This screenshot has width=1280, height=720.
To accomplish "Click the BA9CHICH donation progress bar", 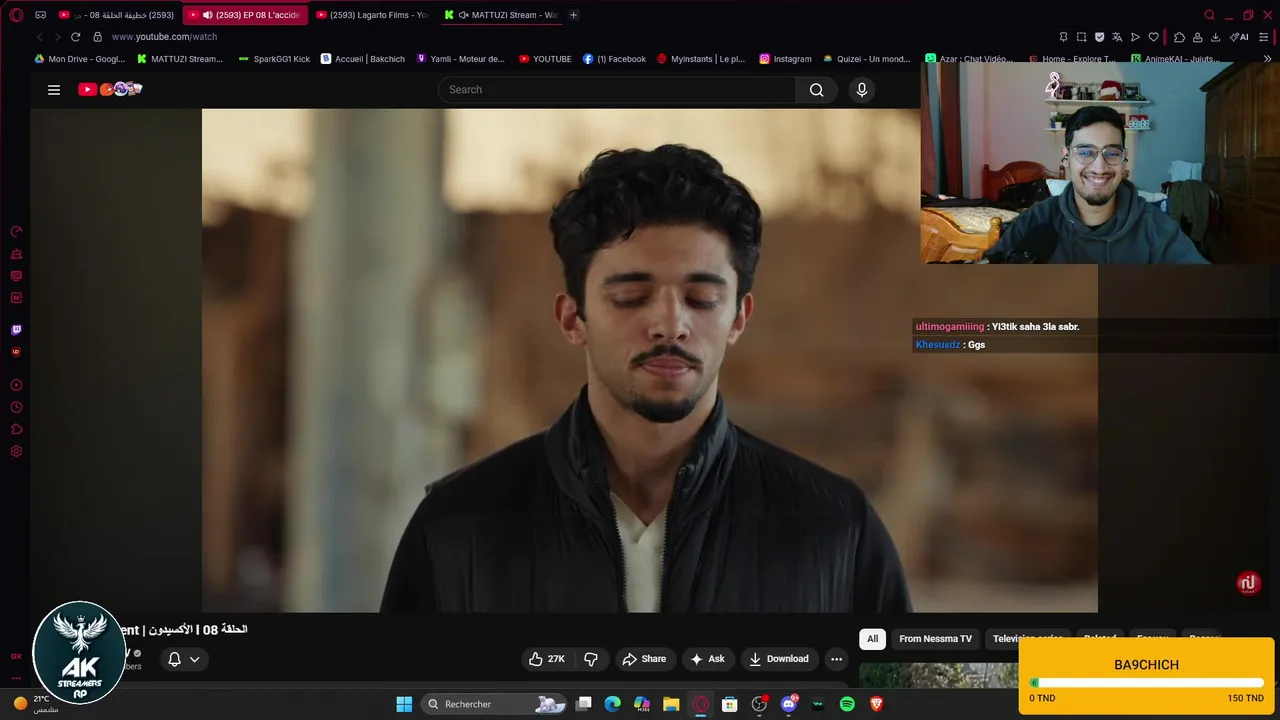I will 1146,683.
